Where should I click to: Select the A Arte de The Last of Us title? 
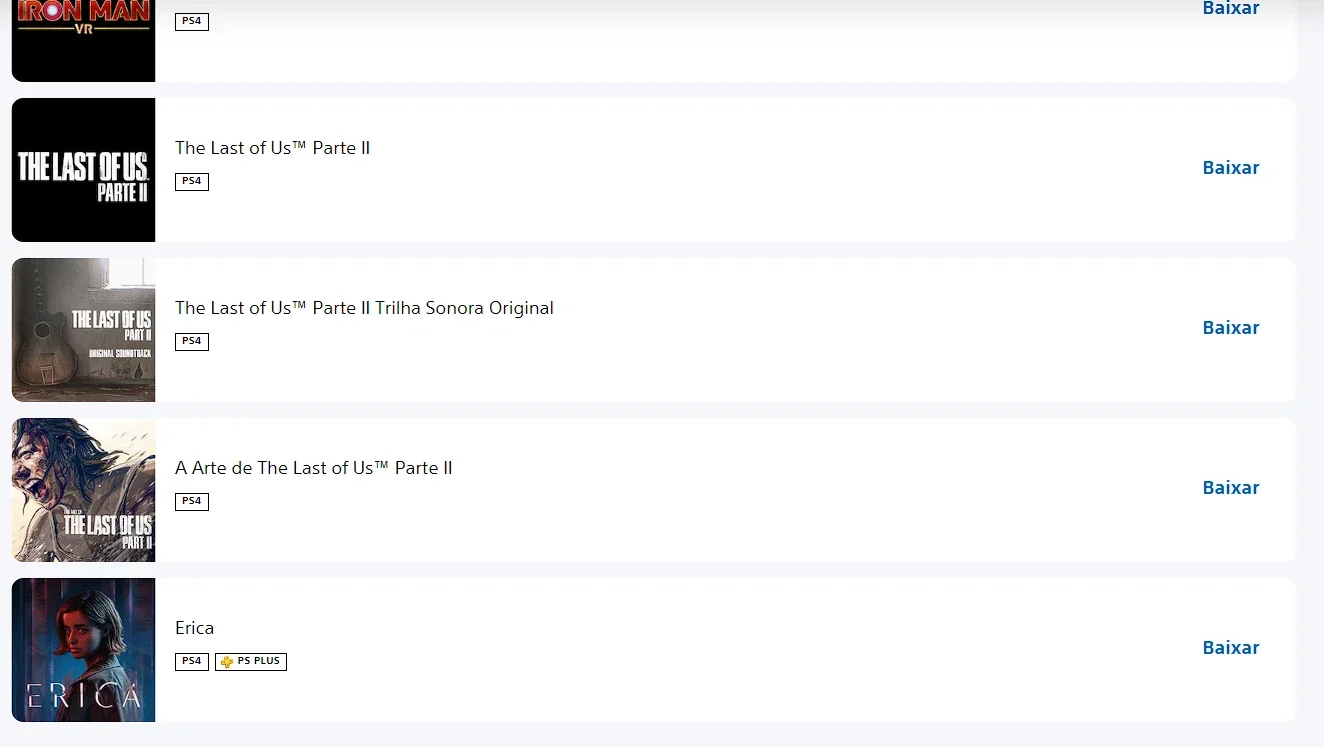tap(314, 468)
